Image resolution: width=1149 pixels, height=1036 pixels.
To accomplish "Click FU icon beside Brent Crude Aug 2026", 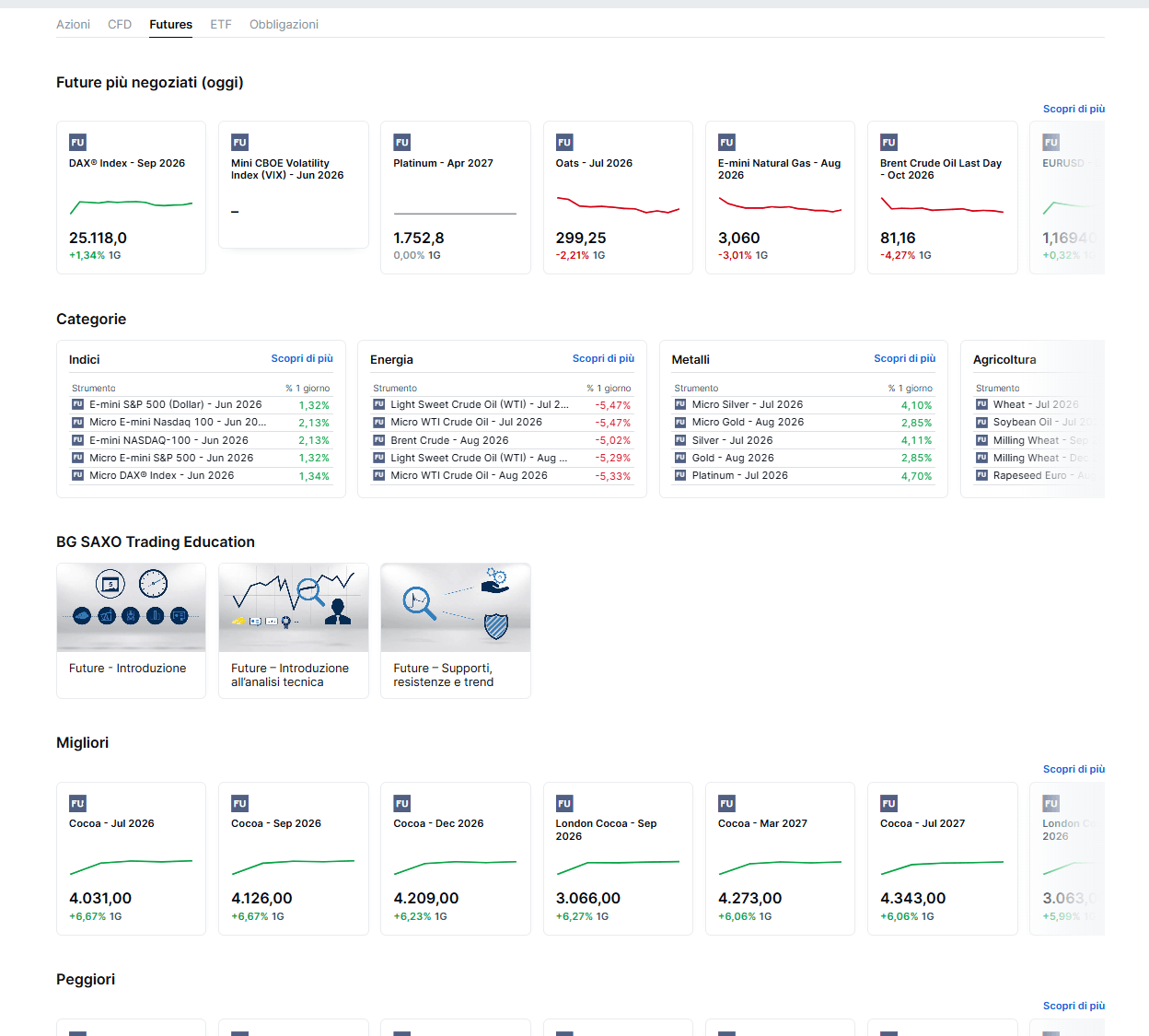I will click(x=378, y=440).
